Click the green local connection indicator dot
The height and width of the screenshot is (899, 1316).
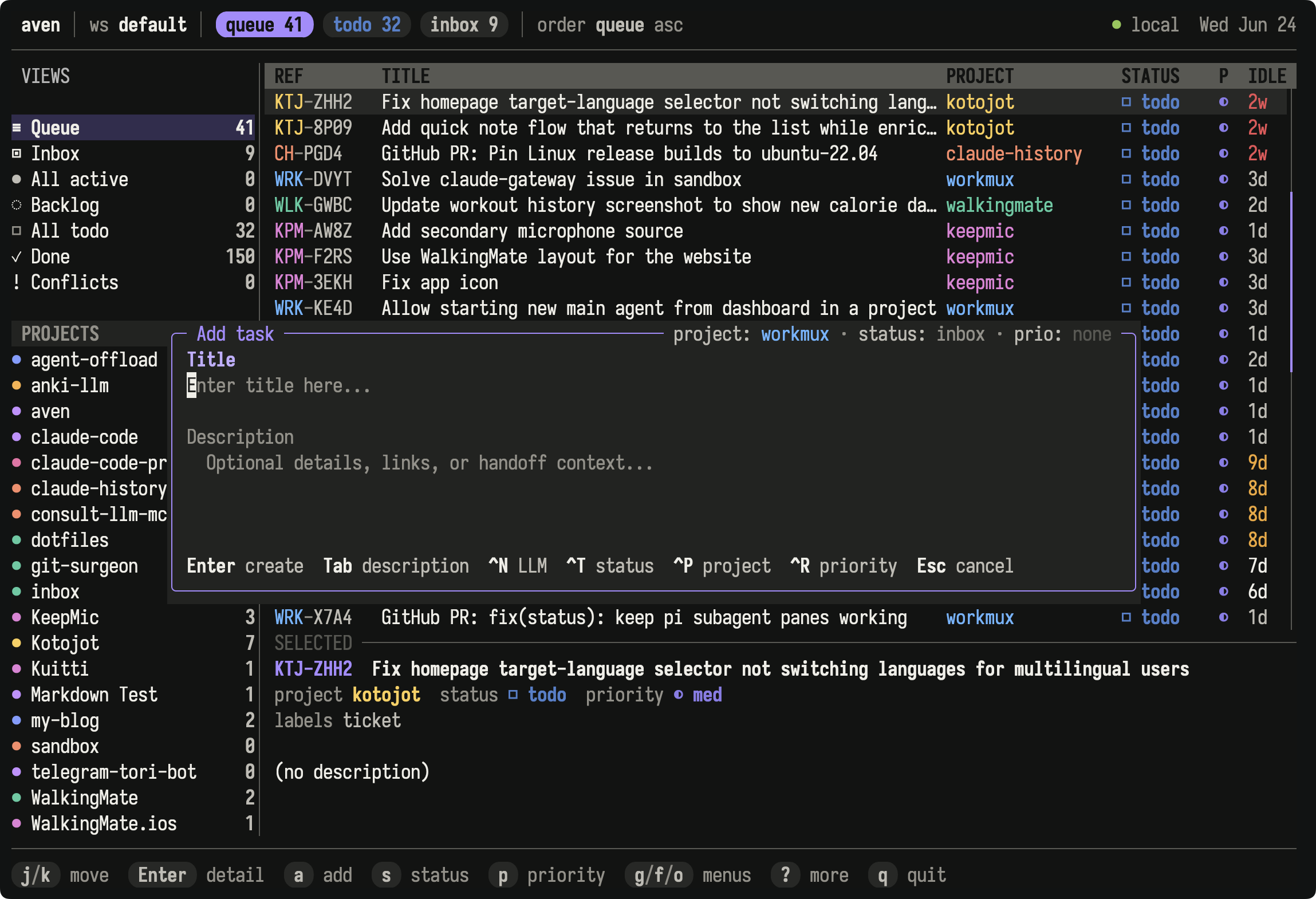click(1116, 25)
